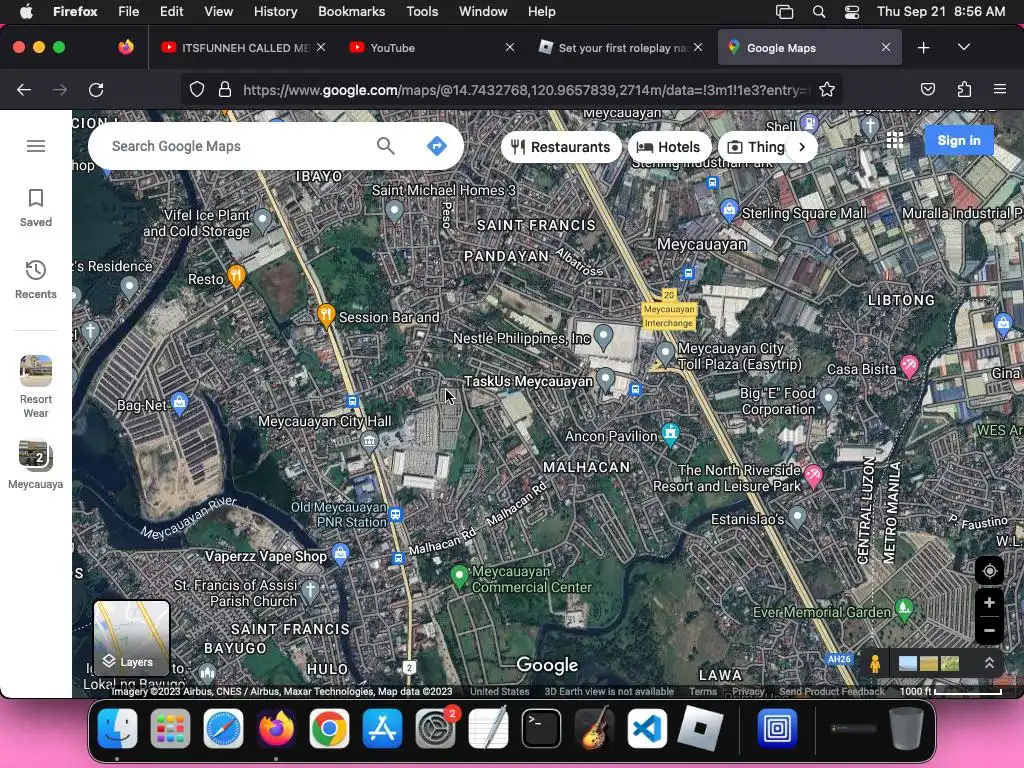
Task: Show more category chips with right chevron
Action: [802, 147]
